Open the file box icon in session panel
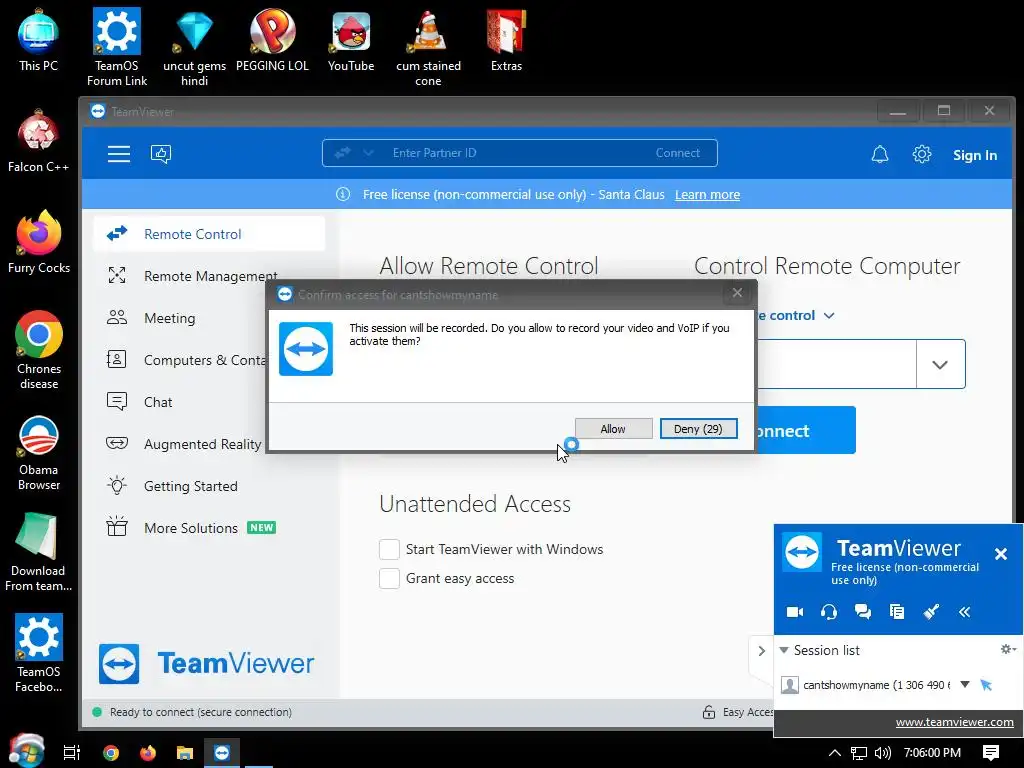This screenshot has height=768, width=1024. tap(897, 612)
